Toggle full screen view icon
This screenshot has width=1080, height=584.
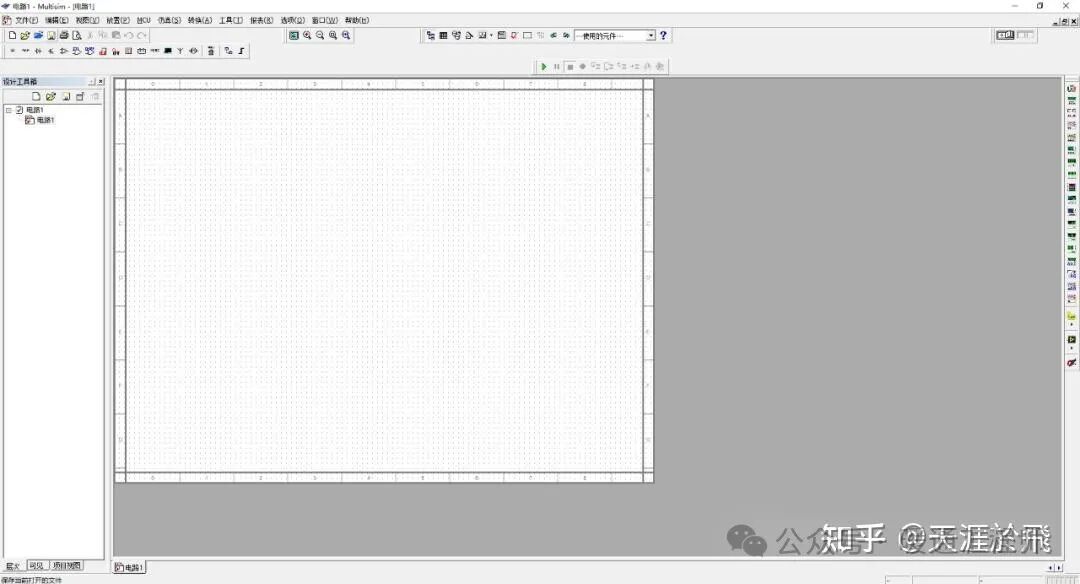tap(294, 35)
